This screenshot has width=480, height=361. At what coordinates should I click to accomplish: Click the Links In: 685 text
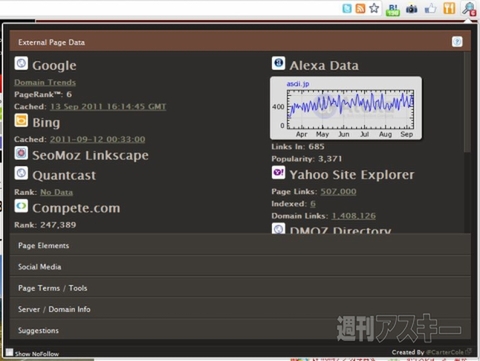(x=298, y=146)
